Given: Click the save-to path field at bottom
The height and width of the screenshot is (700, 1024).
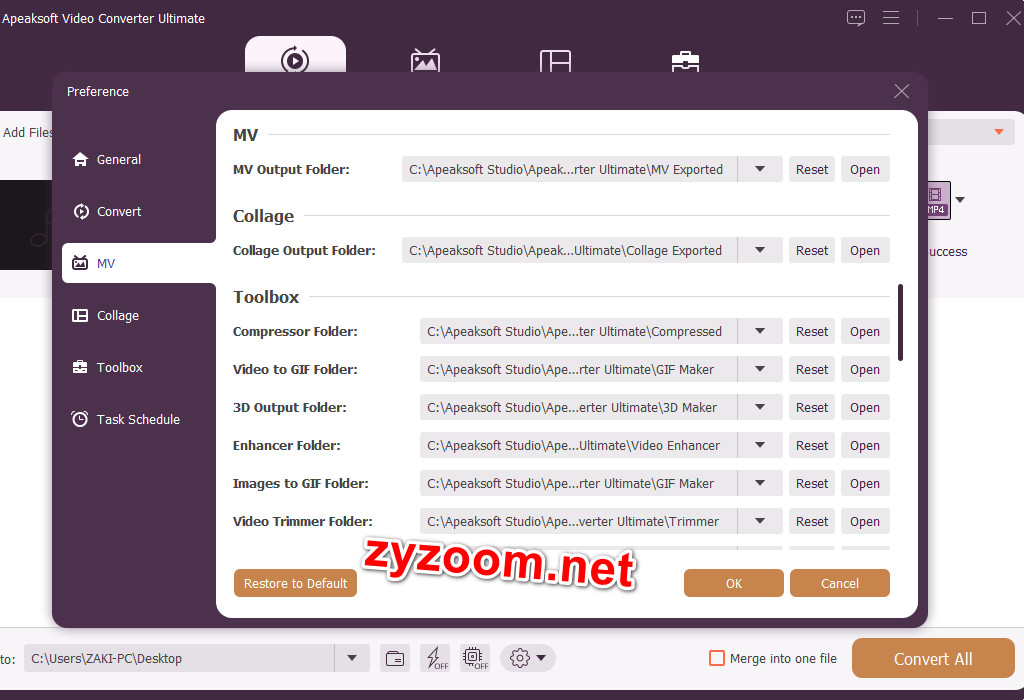Looking at the screenshot, I should tap(180, 658).
